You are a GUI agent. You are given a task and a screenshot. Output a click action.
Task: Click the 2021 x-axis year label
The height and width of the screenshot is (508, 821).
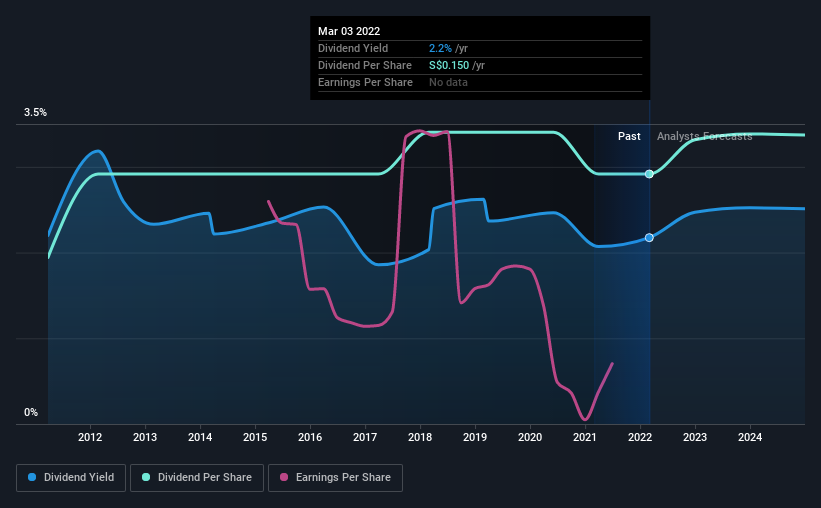(x=585, y=437)
